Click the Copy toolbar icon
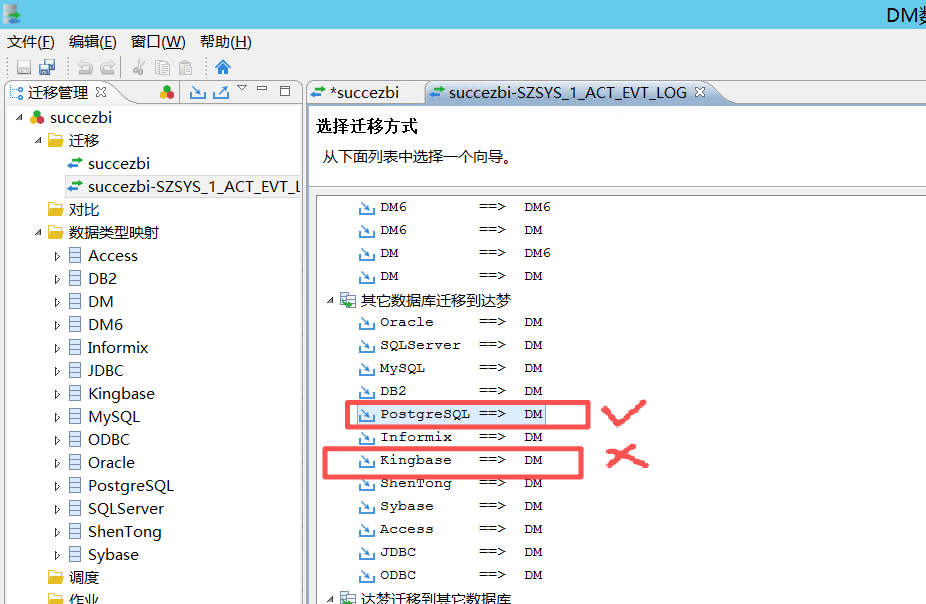This screenshot has width=926, height=604. tap(162, 67)
